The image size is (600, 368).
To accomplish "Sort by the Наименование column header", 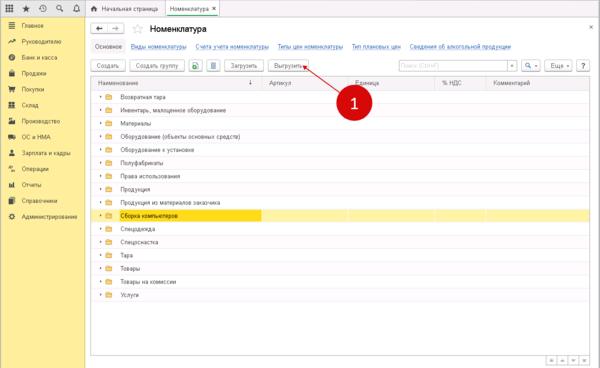I will [176, 83].
